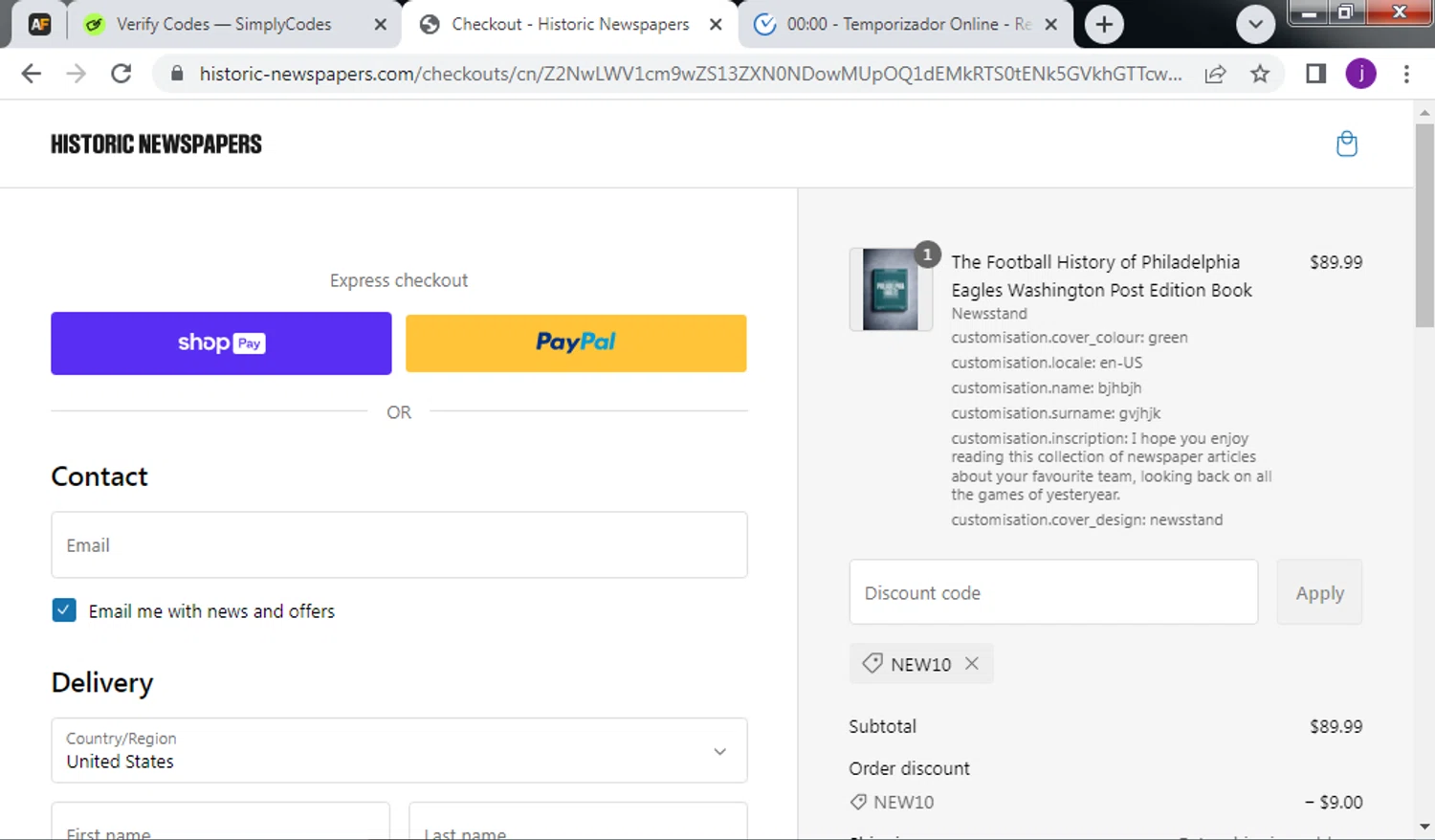The height and width of the screenshot is (840, 1435).
Task: Reload the checkout page
Action: click(x=121, y=74)
